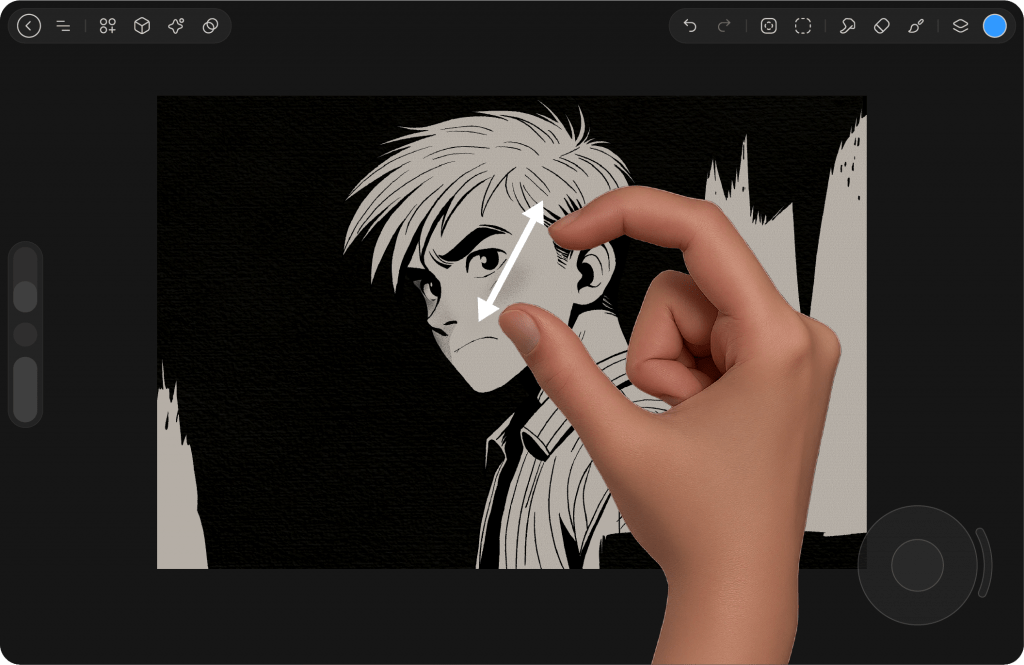
Task: Open the 3D cube tool
Action: (142, 26)
